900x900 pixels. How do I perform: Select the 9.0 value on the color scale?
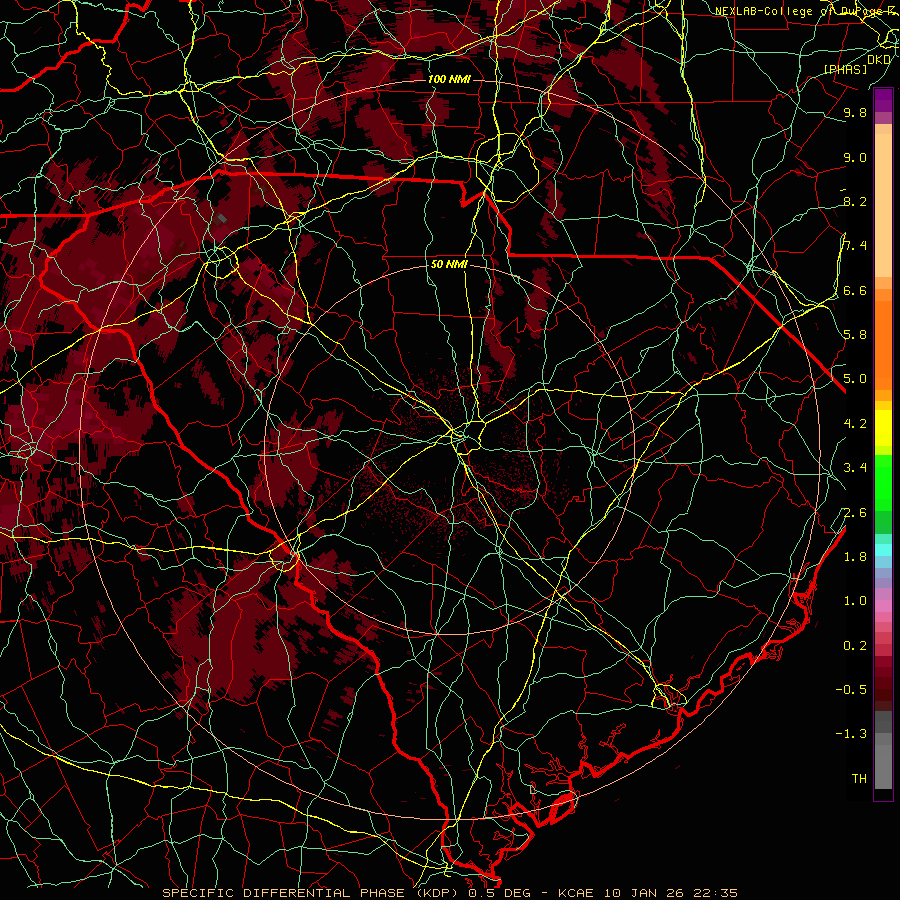tap(855, 158)
